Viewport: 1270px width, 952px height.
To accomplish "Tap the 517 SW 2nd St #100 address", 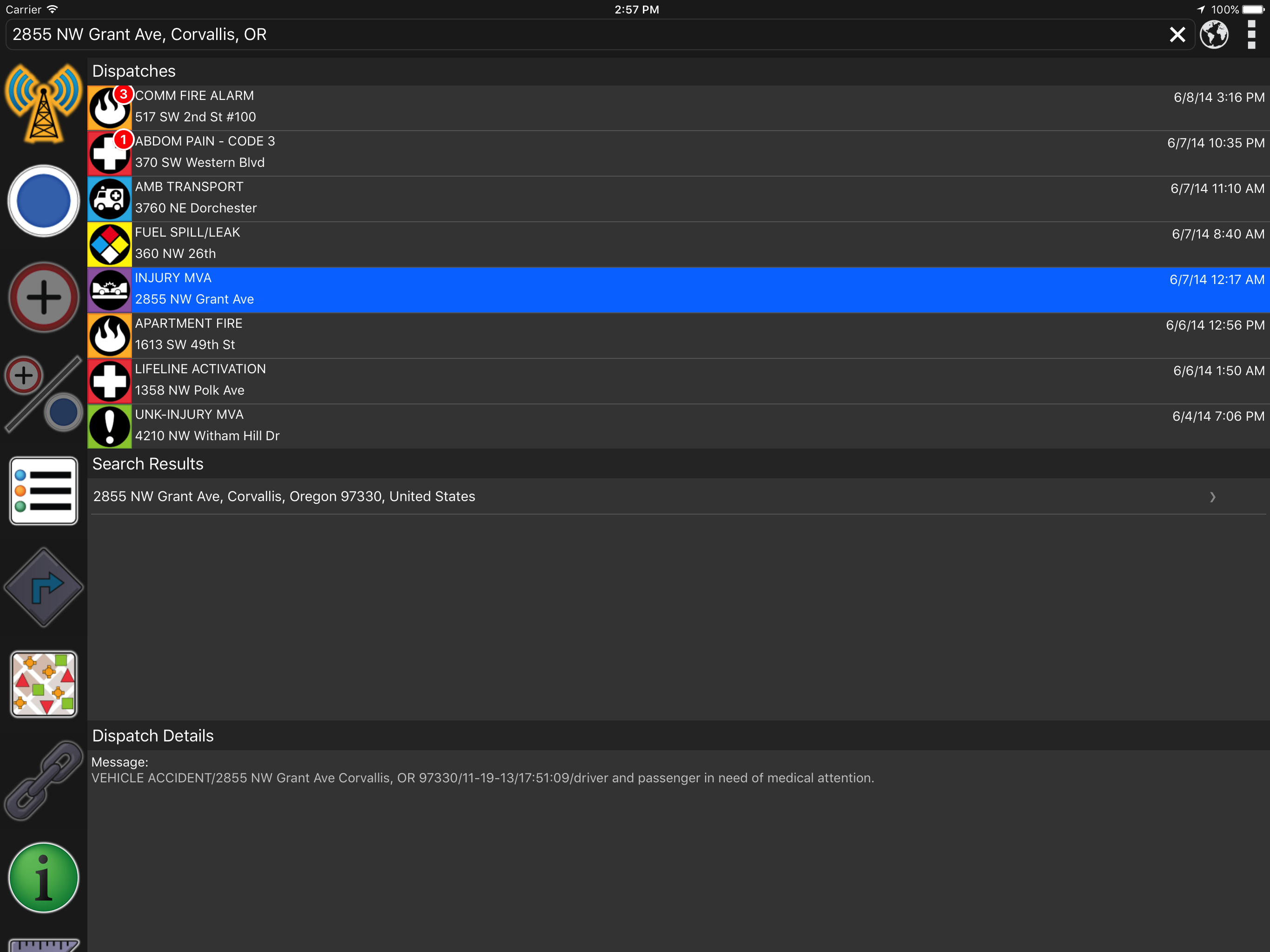I will (x=195, y=117).
